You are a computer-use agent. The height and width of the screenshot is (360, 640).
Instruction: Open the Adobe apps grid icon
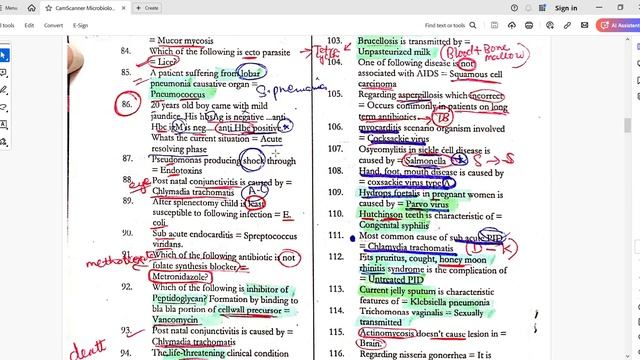[542, 8]
